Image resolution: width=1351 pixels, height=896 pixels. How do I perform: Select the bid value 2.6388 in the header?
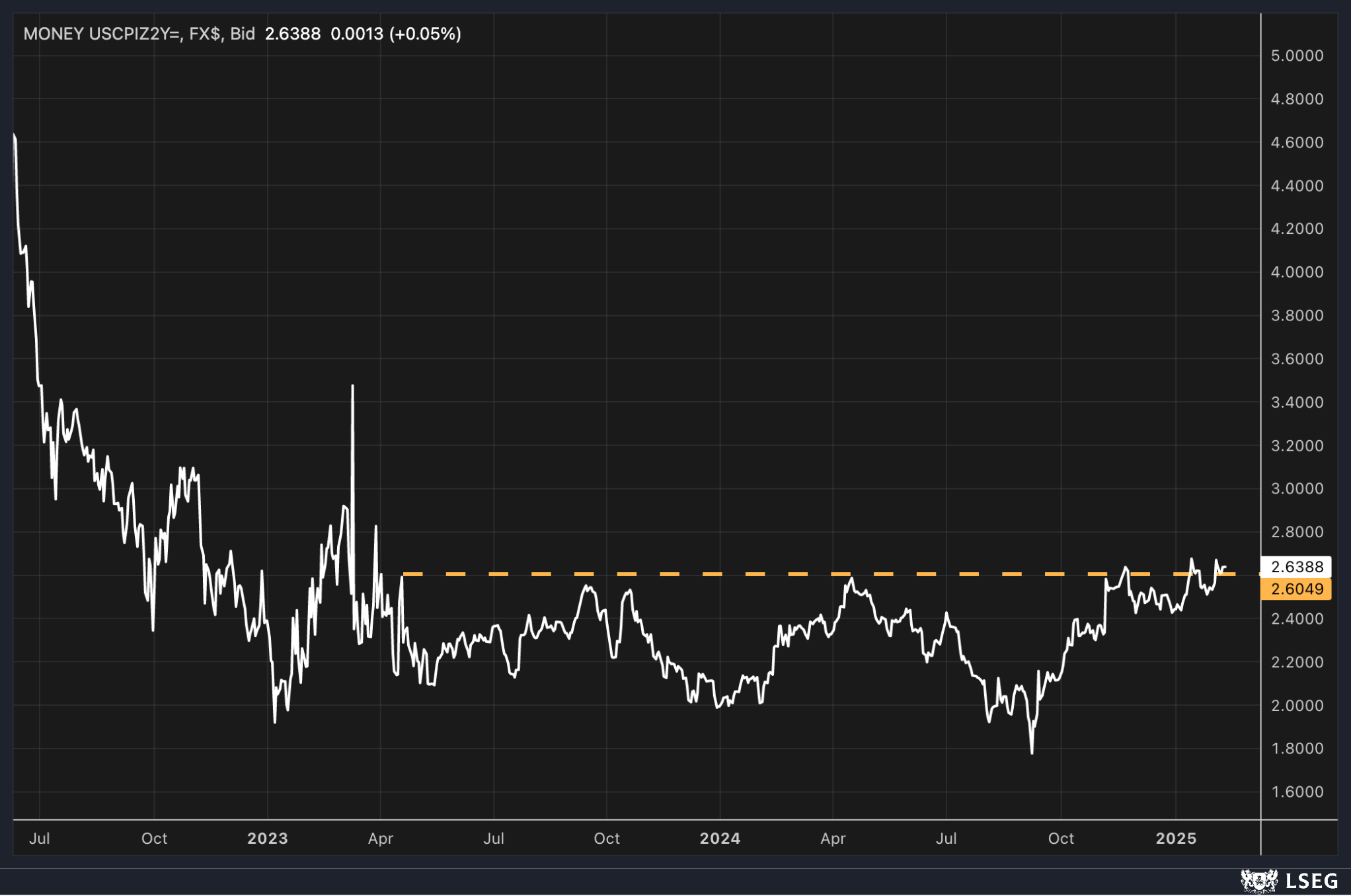click(293, 34)
